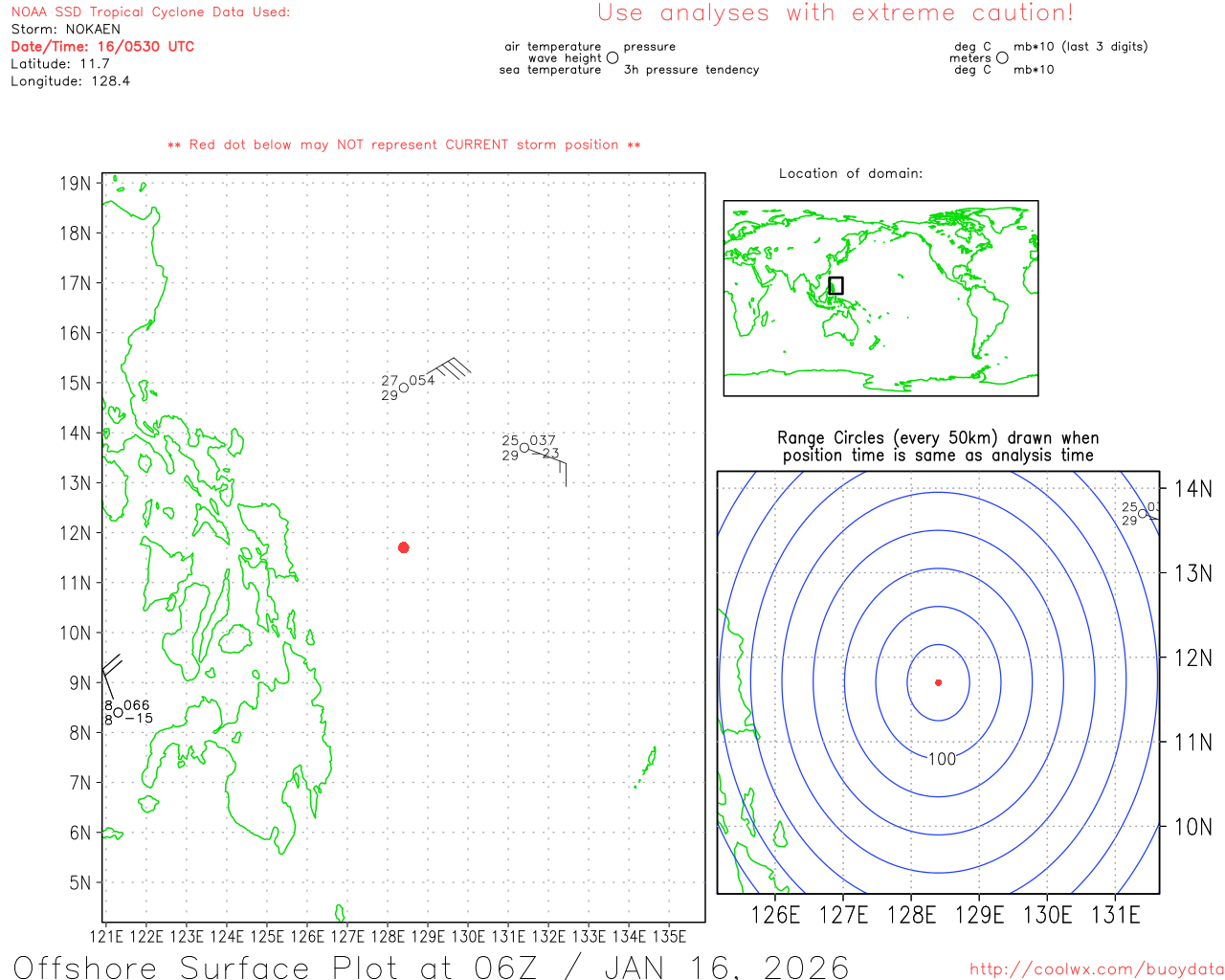Click the innermost blue range circle

point(939,682)
